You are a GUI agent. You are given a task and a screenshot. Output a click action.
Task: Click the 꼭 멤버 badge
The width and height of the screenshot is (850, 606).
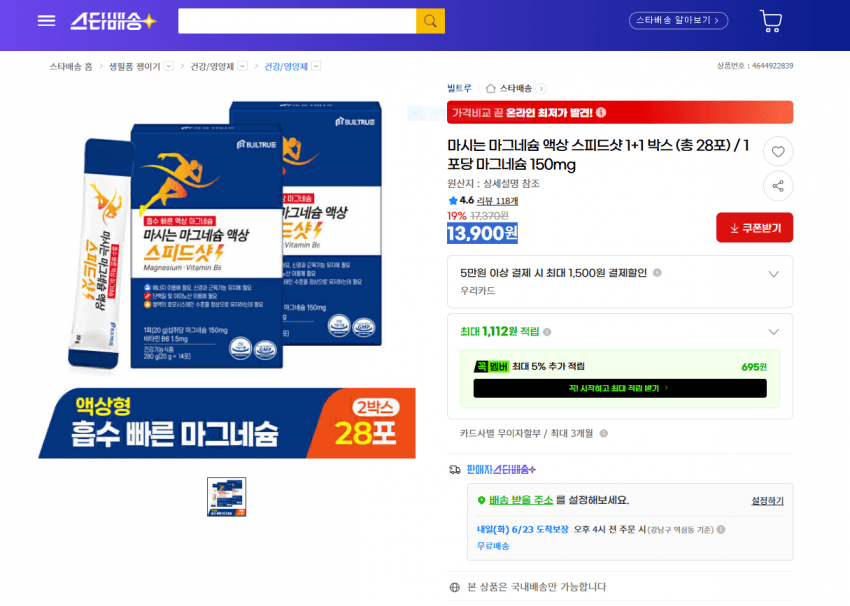tap(491, 367)
